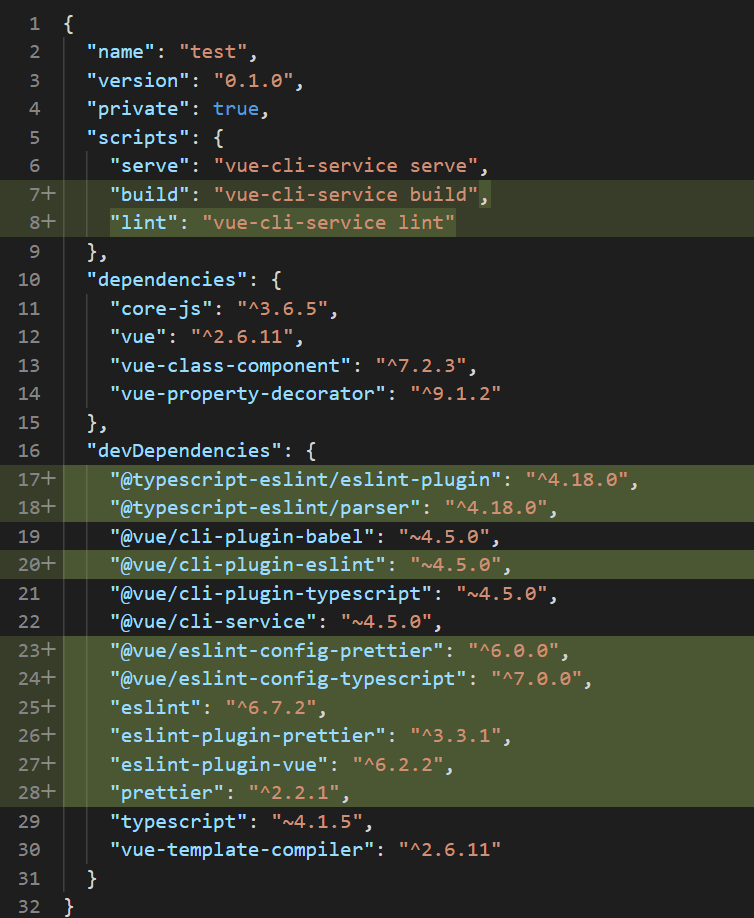
Task: Click the "build" script key
Action: (150, 194)
